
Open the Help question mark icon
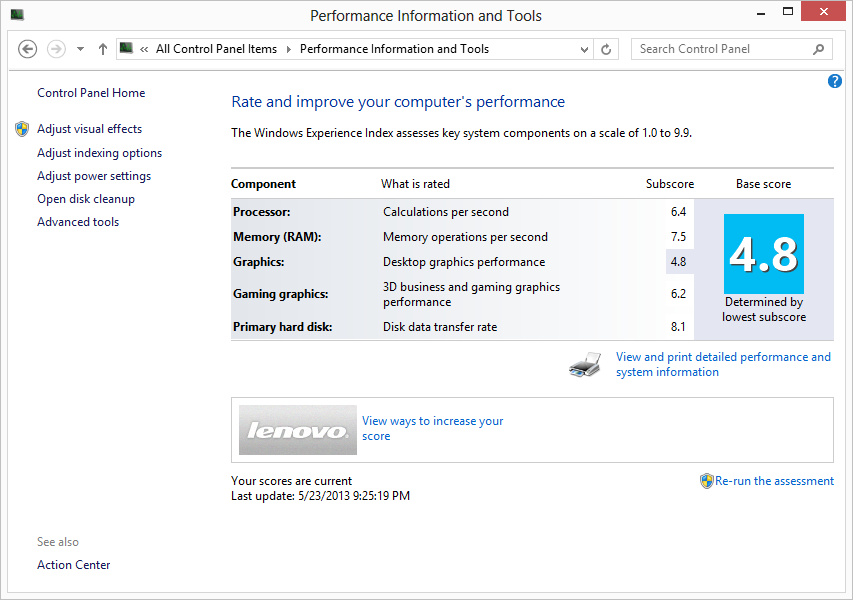835,82
